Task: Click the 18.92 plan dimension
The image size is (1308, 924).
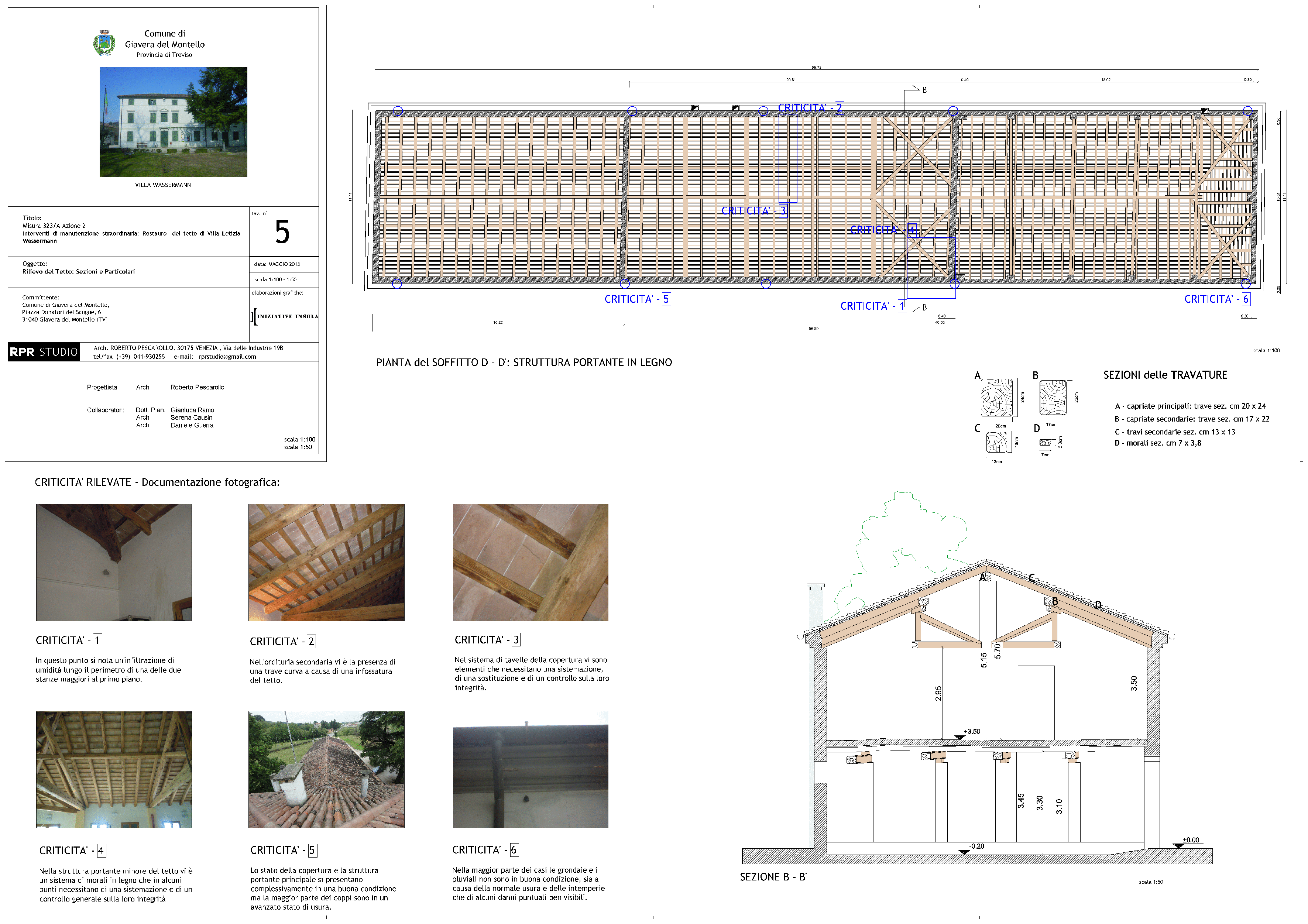Action: coord(1106,80)
